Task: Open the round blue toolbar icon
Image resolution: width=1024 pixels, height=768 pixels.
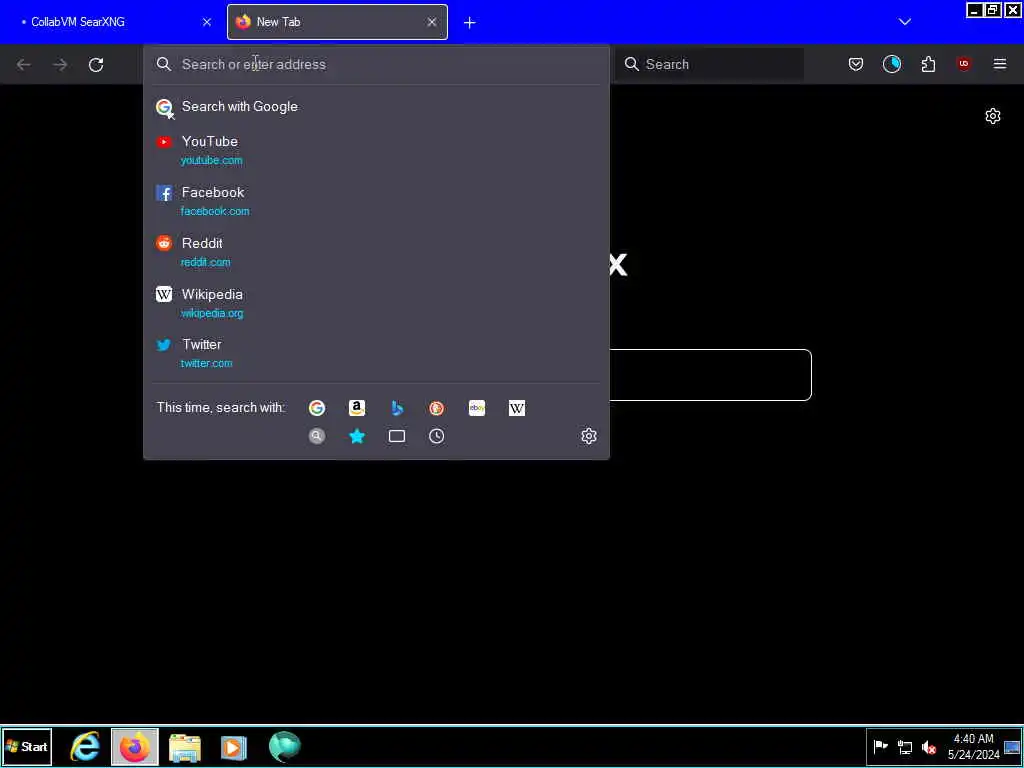Action: 891,64
